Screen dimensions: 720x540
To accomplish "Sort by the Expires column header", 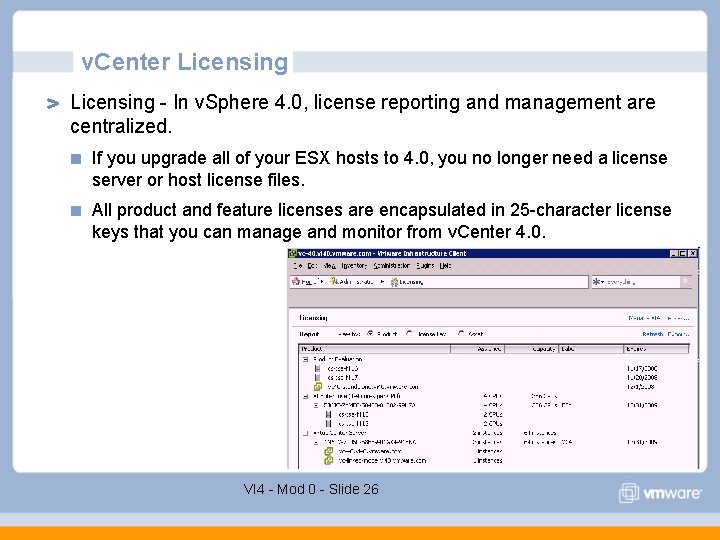I will (657, 349).
